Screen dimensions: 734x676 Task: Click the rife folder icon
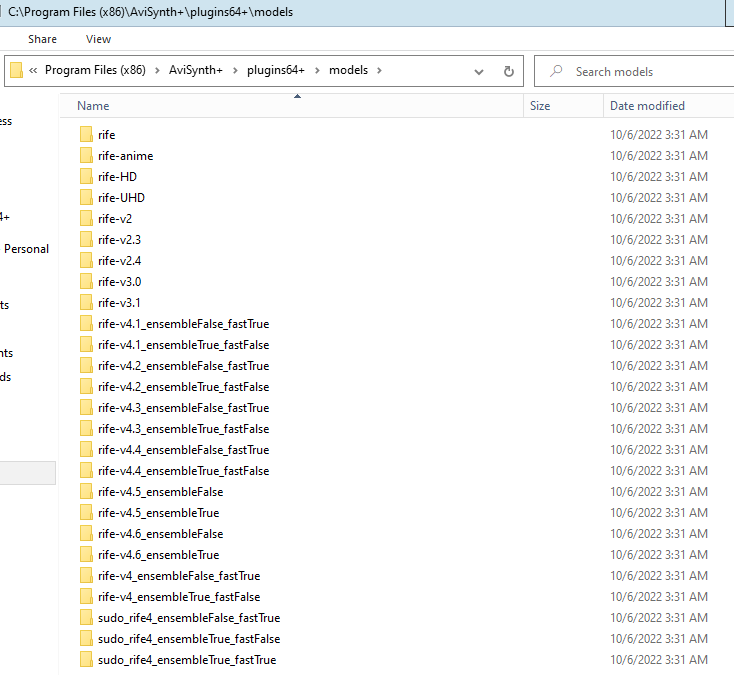point(86,134)
